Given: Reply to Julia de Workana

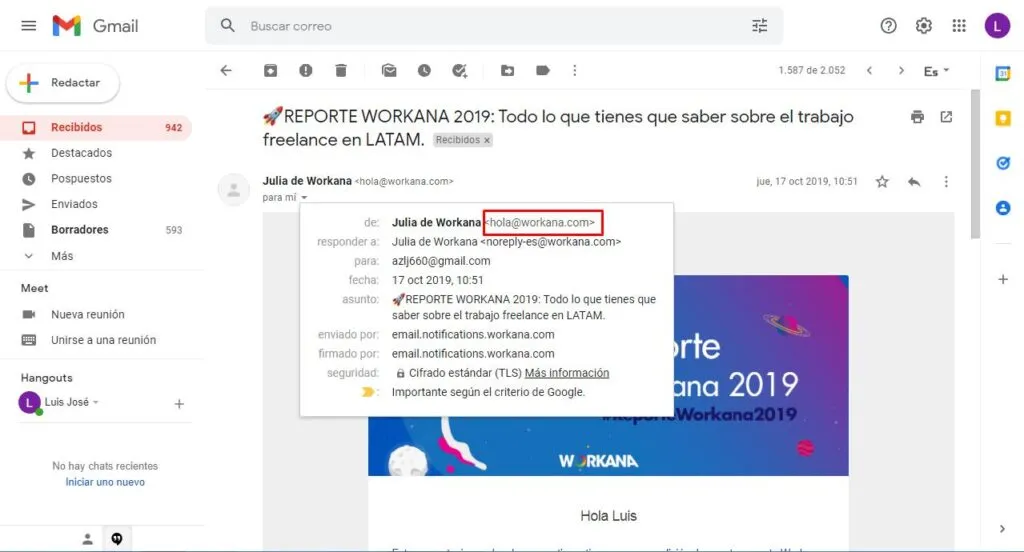Looking at the screenshot, I should tap(914, 182).
